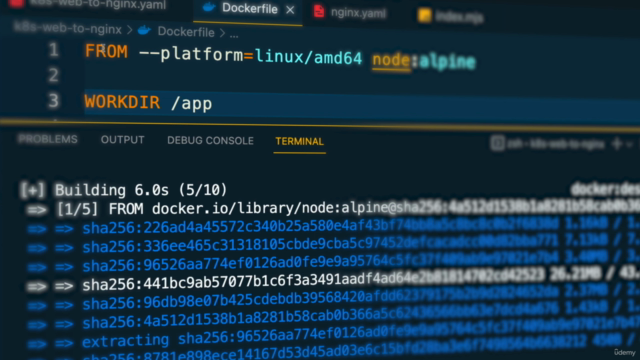Close the Dockerfile tab
640x360 pixels.
pos(290,10)
